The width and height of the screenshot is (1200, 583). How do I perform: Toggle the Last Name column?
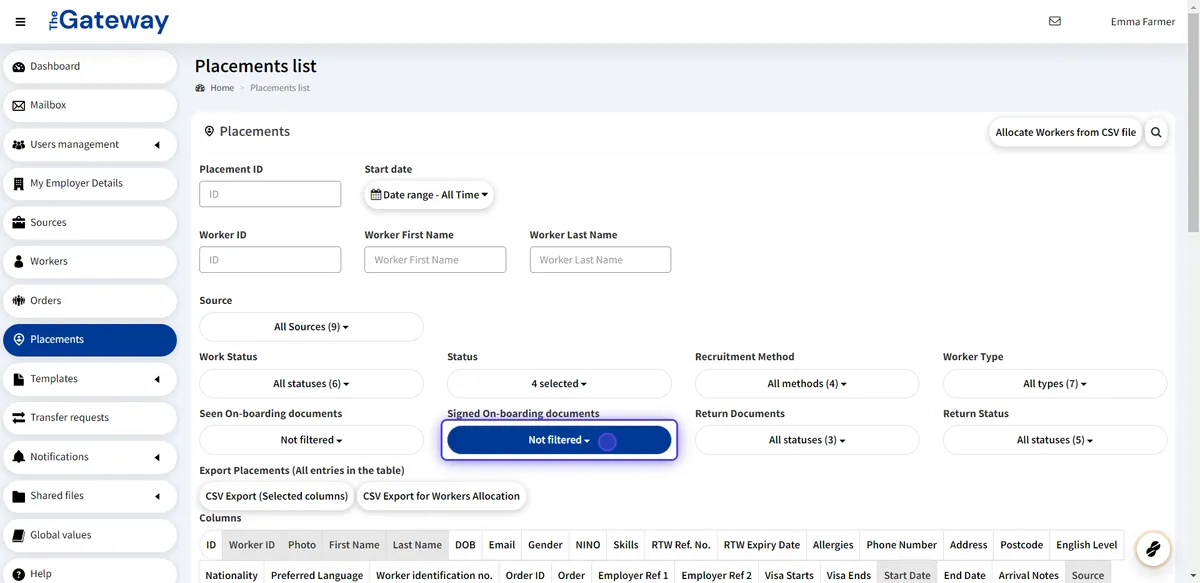pos(417,545)
